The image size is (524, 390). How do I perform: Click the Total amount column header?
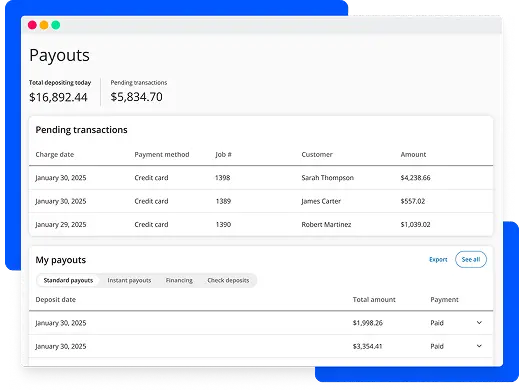[374, 299]
